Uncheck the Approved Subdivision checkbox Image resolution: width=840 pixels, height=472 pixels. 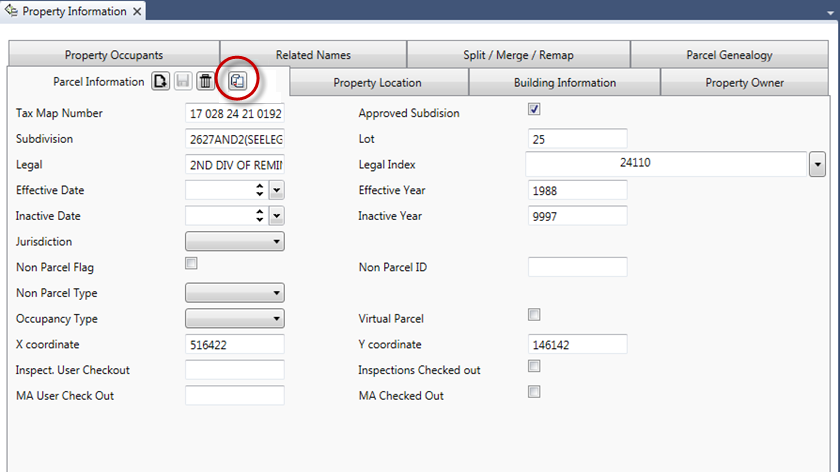click(534, 110)
